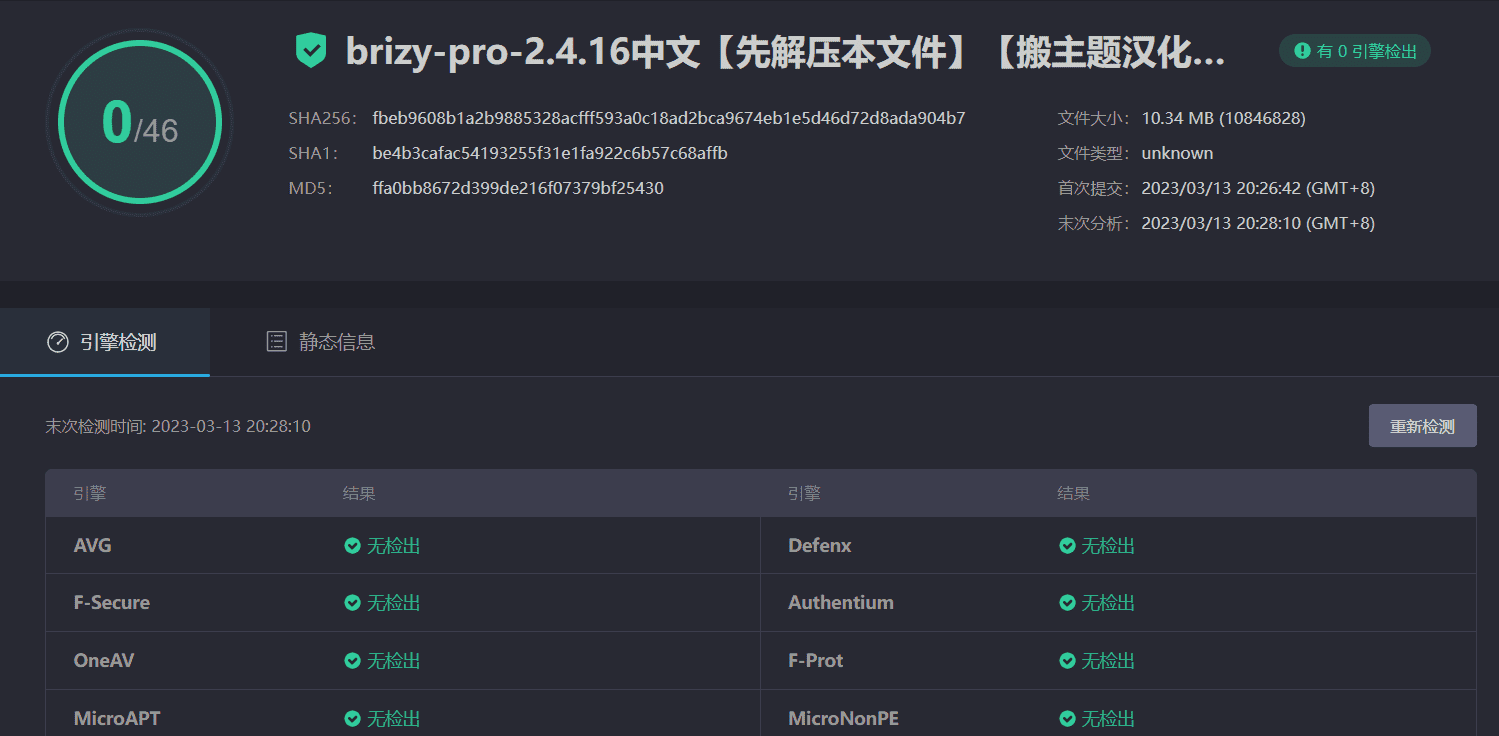This screenshot has height=736, width=1499.
Task: Switch to the 静态信息 tab
Action: click(x=321, y=342)
